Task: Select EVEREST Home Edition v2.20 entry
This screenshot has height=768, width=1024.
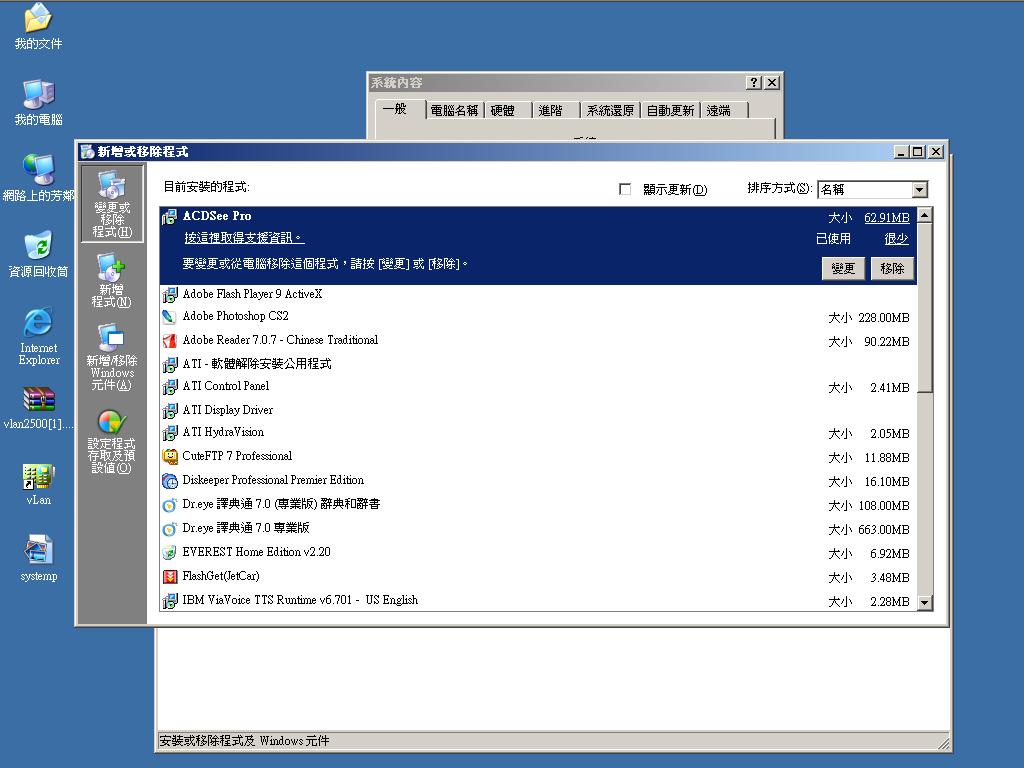Action: pos(256,552)
